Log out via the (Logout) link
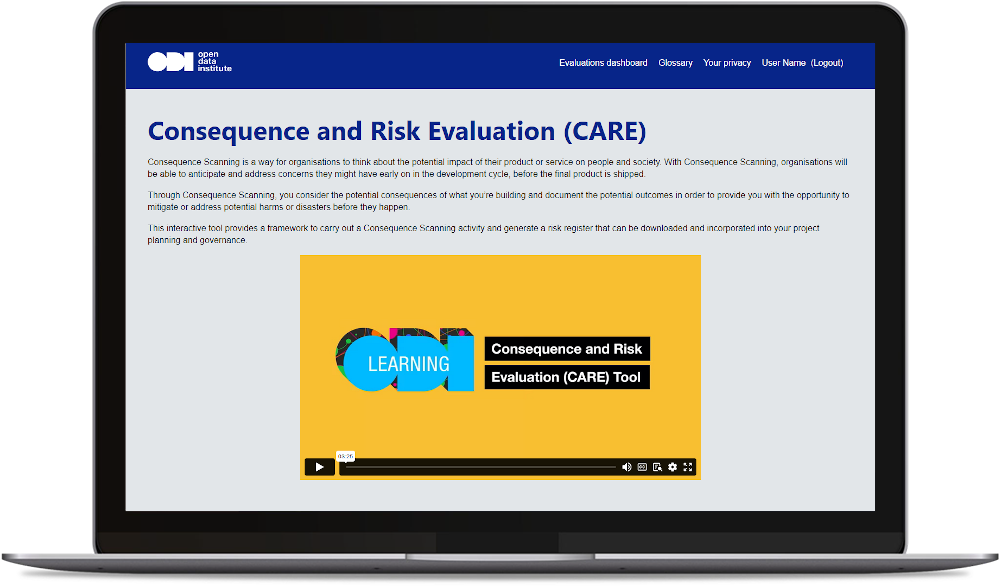1000x586 pixels. click(x=827, y=63)
